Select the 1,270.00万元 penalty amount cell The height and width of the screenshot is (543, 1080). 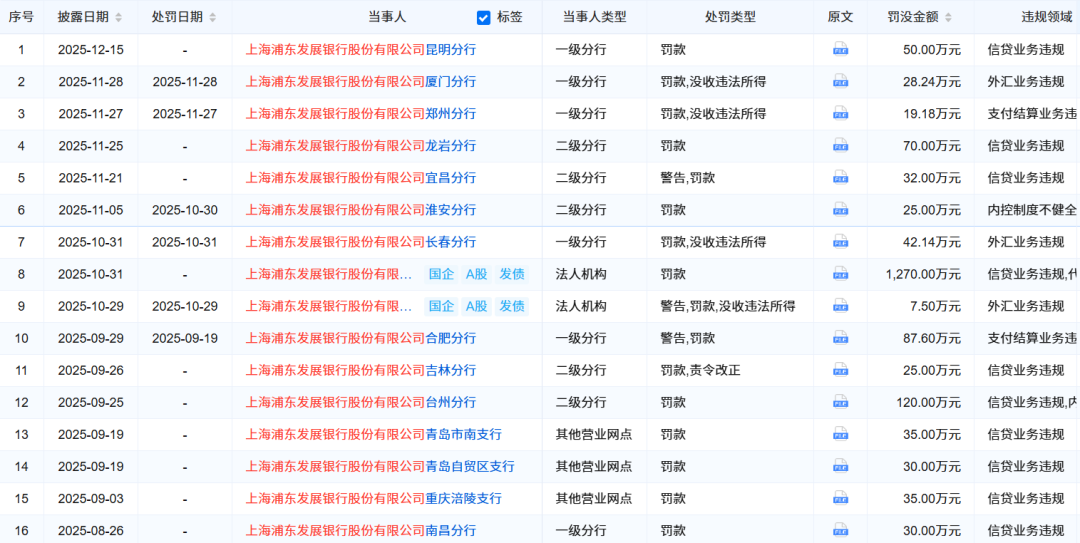(x=923, y=274)
